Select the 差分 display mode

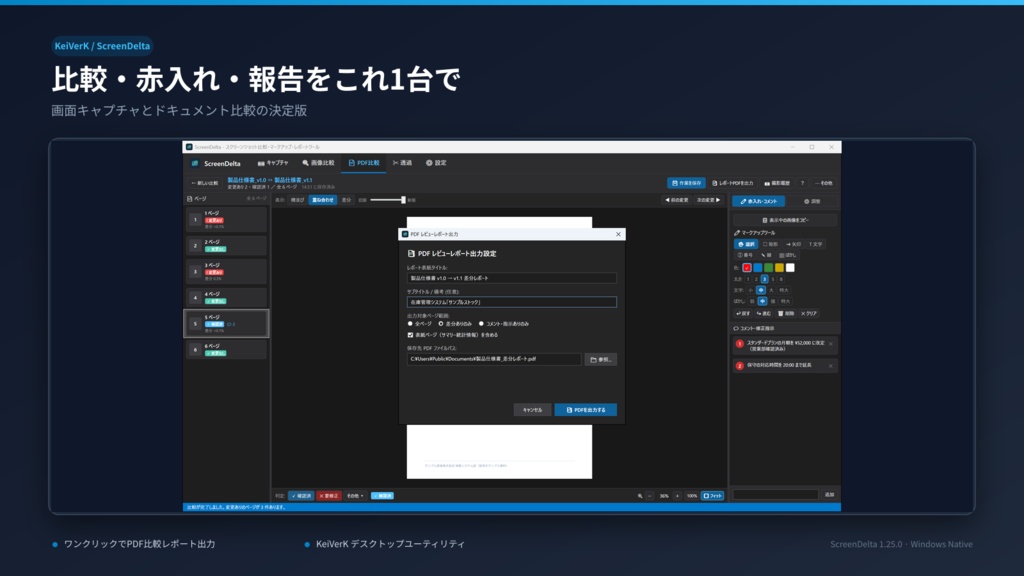pos(347,200)
